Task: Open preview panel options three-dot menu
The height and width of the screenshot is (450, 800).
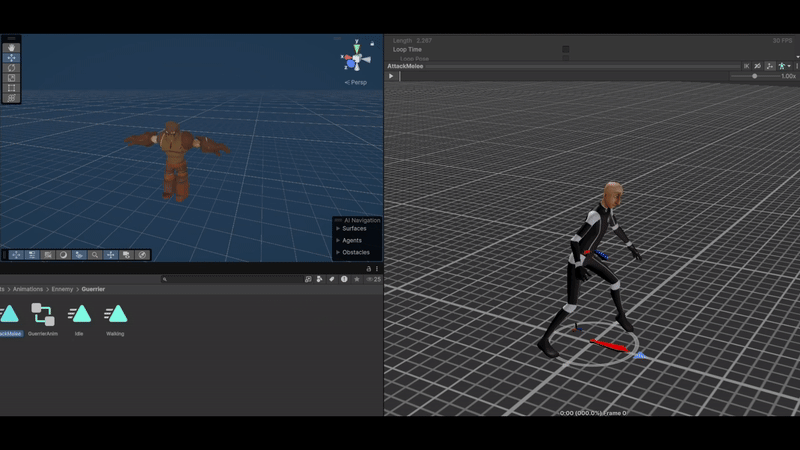Action: point(796,66)
